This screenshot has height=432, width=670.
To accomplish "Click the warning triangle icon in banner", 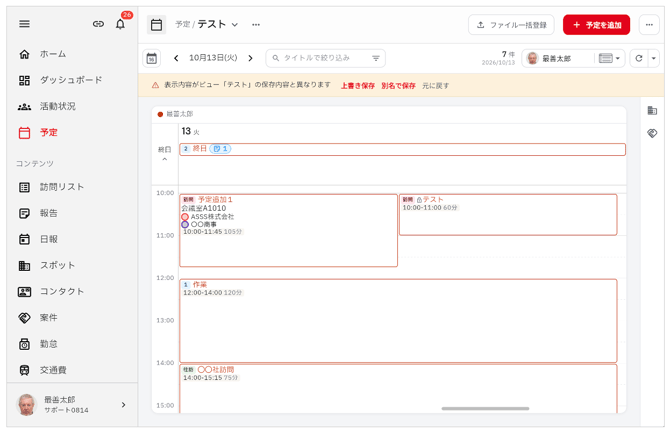I will click(156, 85).
